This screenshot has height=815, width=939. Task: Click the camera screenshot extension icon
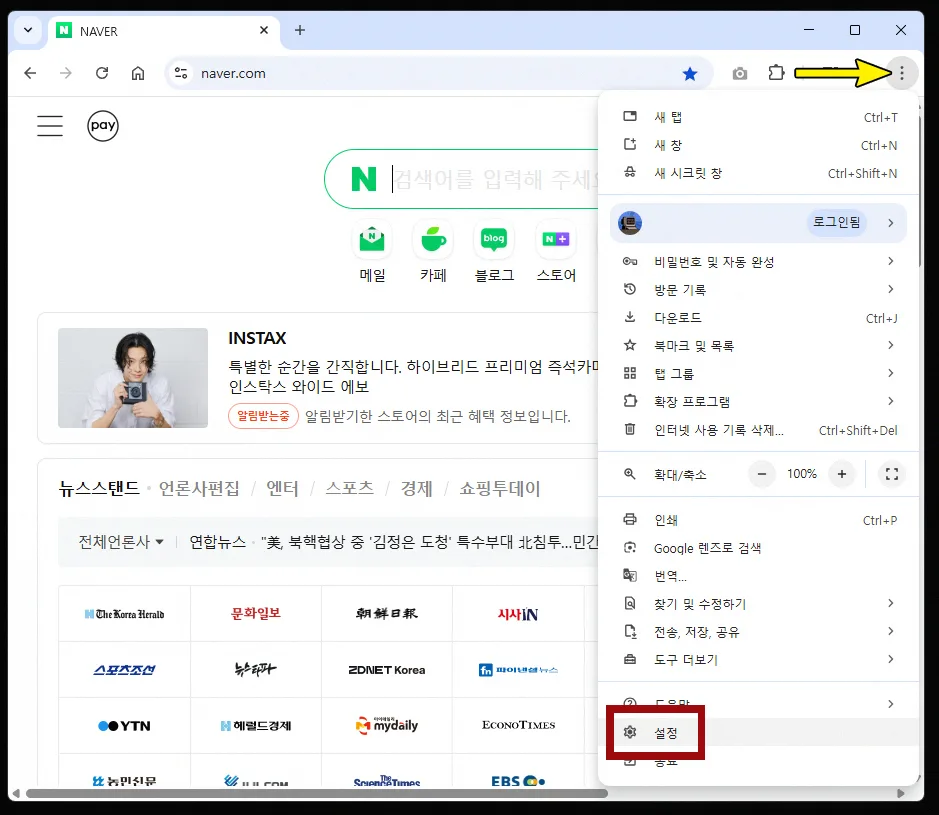coord(740,73)
